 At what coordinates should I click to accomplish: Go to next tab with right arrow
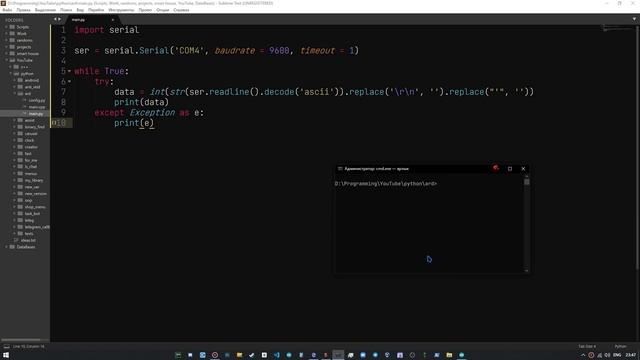pyautogui.click(x=60, y=19)
